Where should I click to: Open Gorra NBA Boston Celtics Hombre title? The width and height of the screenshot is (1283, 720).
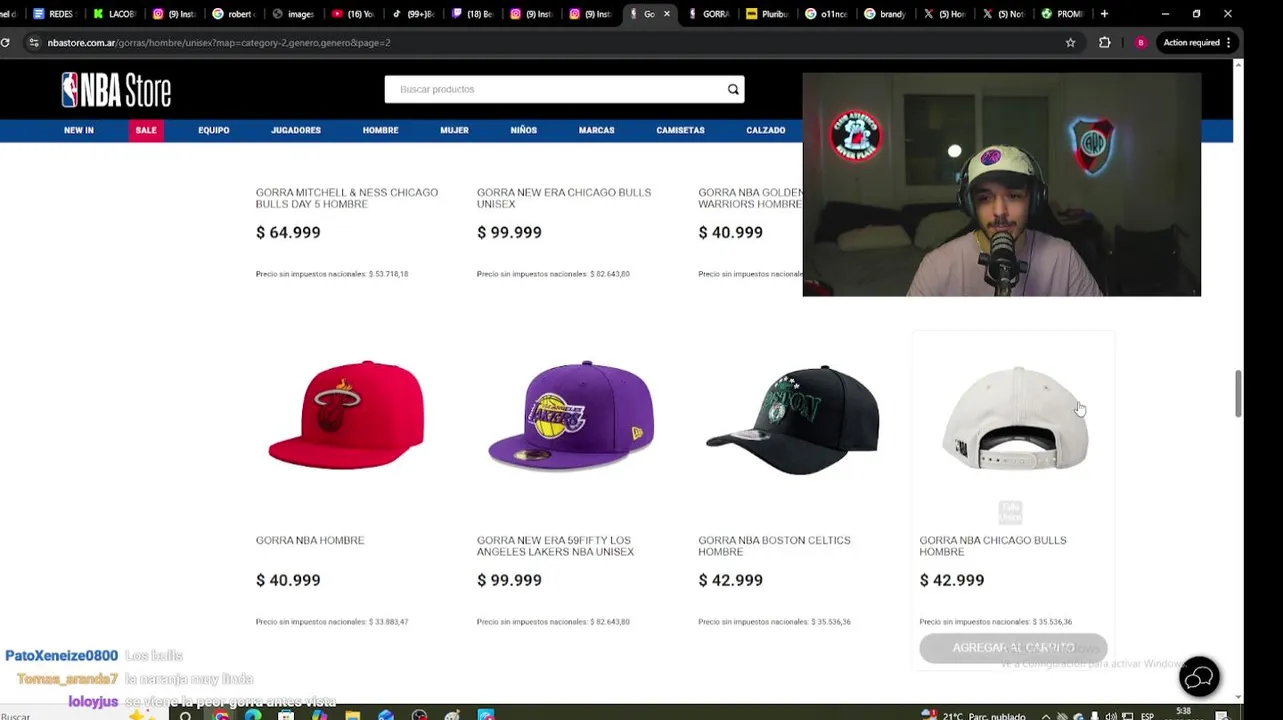coord(774,546)
